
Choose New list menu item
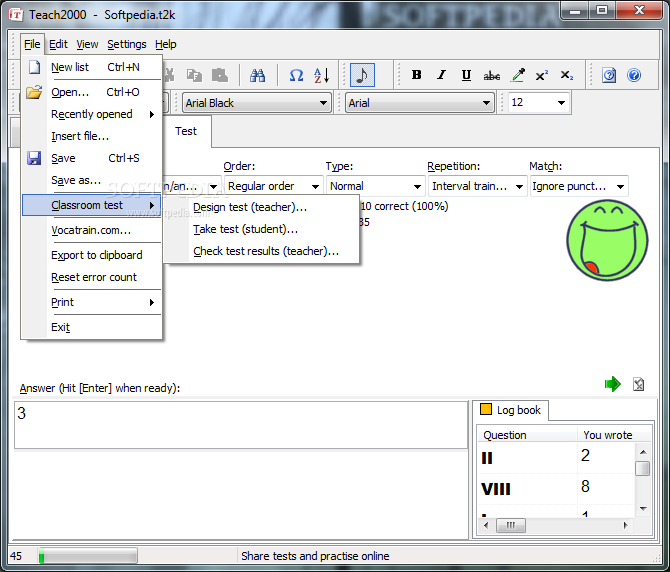(x=92, y=67)
